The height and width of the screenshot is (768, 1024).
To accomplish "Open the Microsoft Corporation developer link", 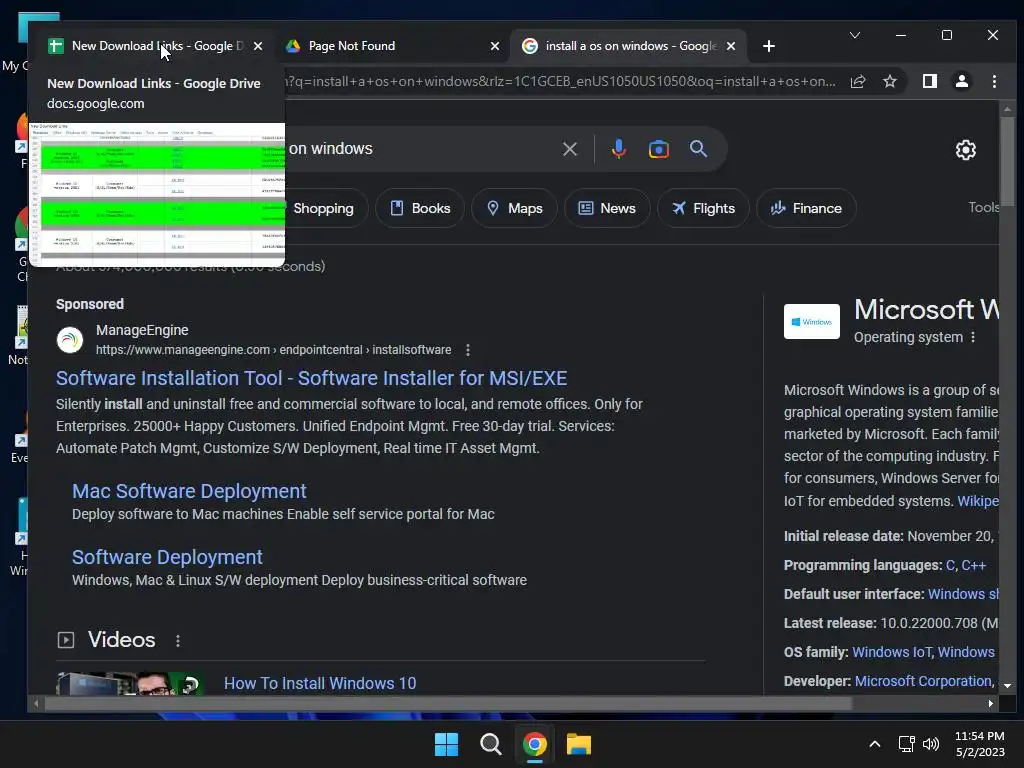I will (x=924, y=681).
